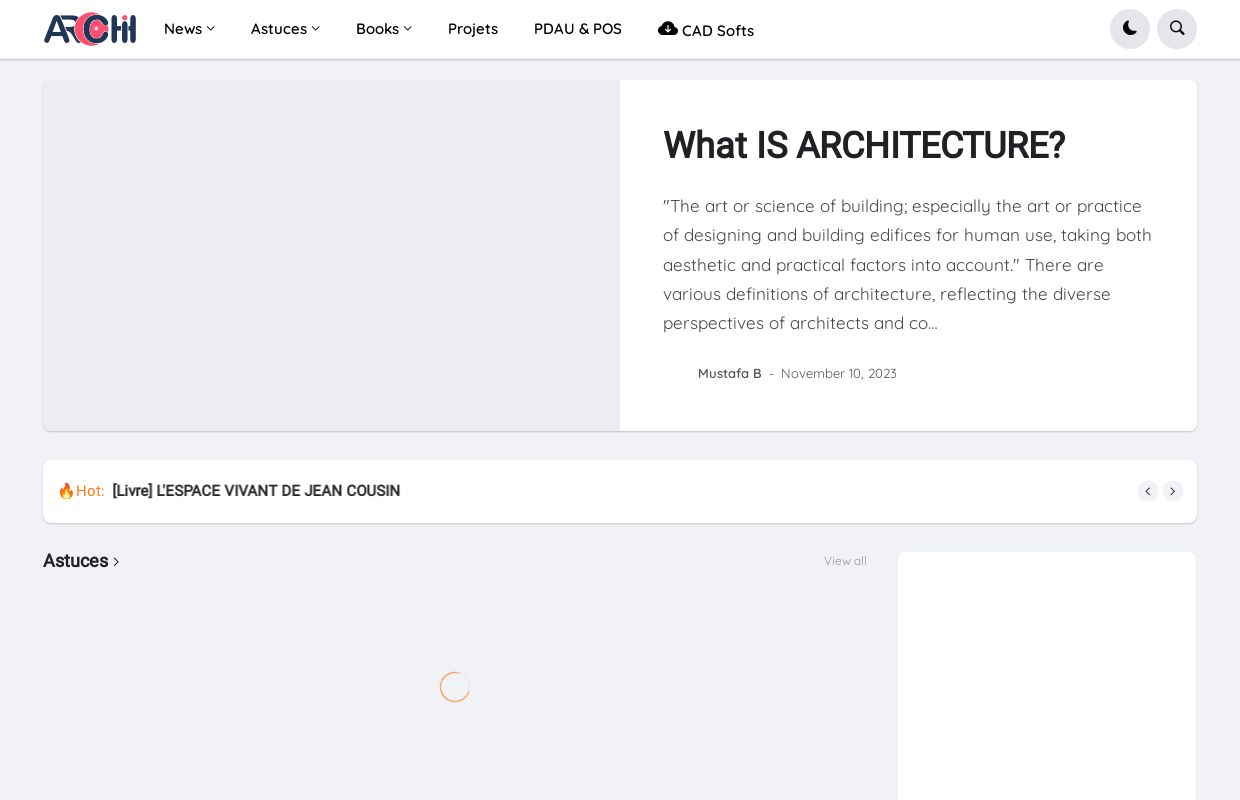Expand the Astuces dropdown menu

point(285,29)
